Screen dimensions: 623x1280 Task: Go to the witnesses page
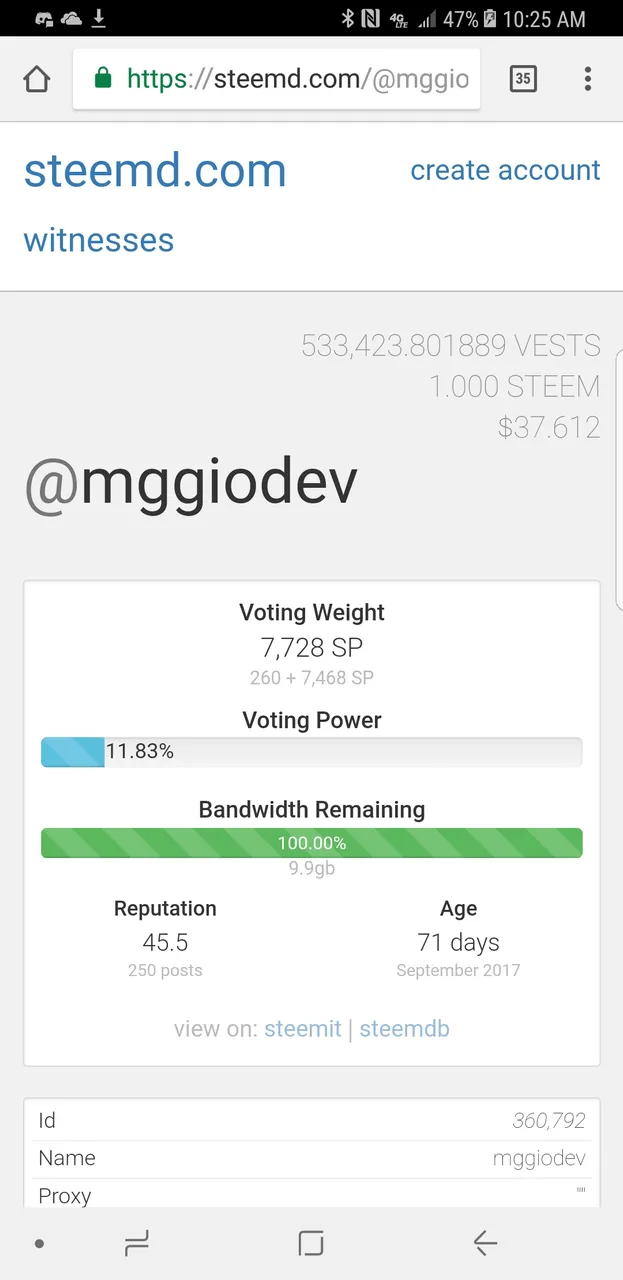coord(99,240)
